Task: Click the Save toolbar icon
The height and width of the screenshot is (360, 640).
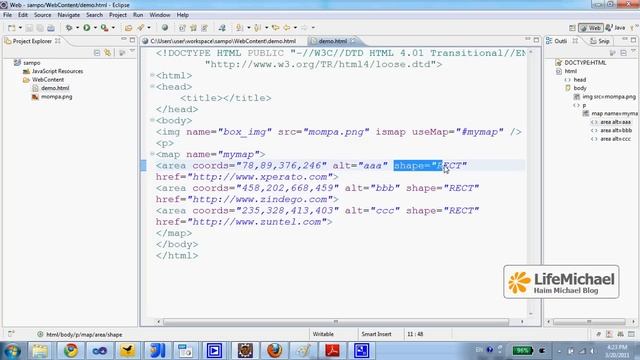Action: pyautogui.click(x=29, y=28)
